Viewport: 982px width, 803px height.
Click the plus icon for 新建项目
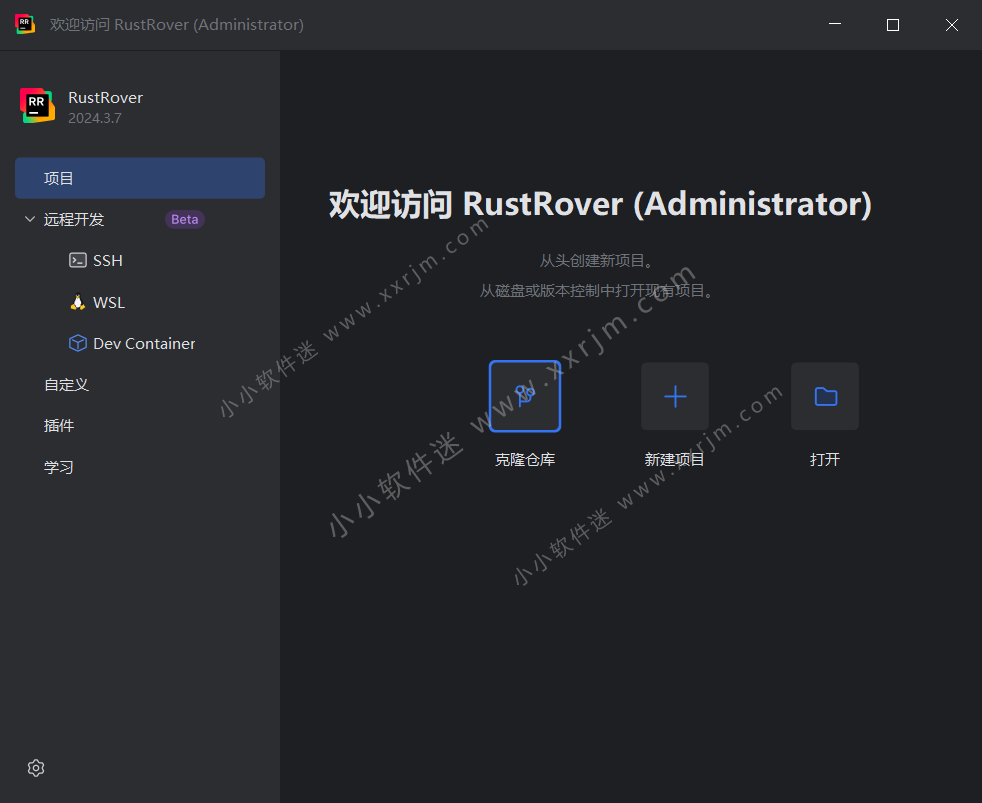(x=675, y=396)
